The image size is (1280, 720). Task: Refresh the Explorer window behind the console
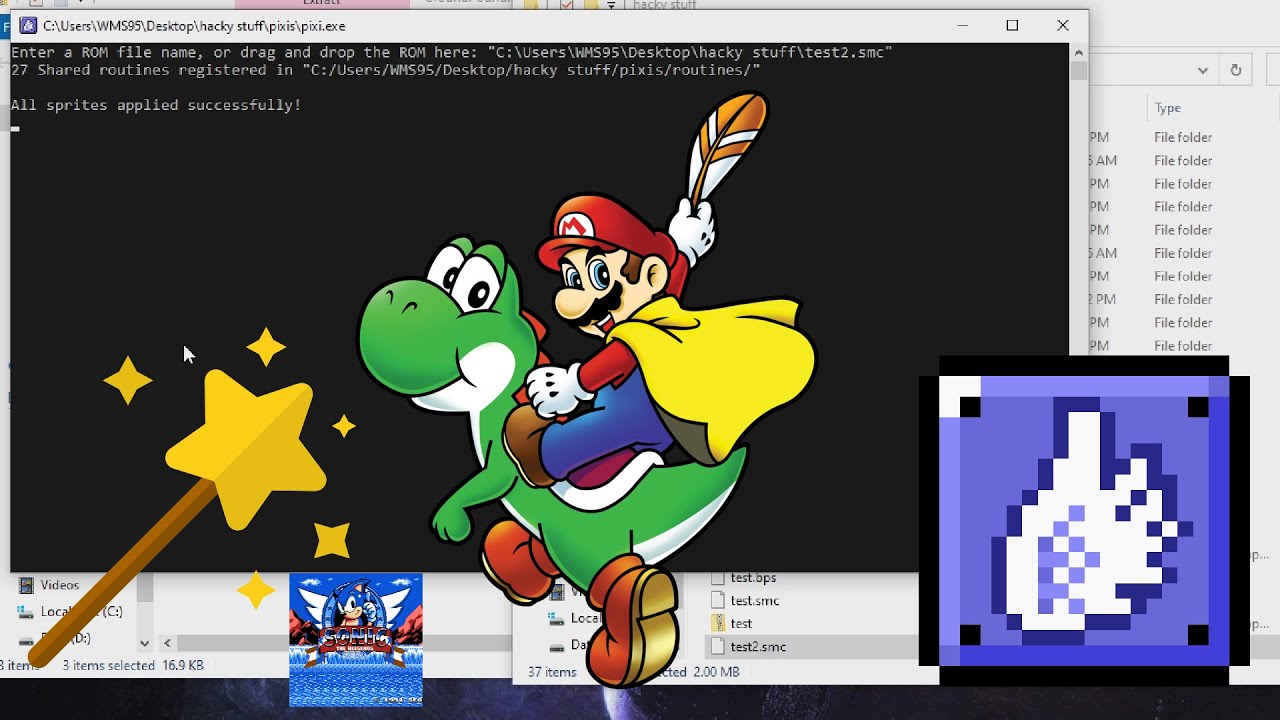(x=1236, y=70)
